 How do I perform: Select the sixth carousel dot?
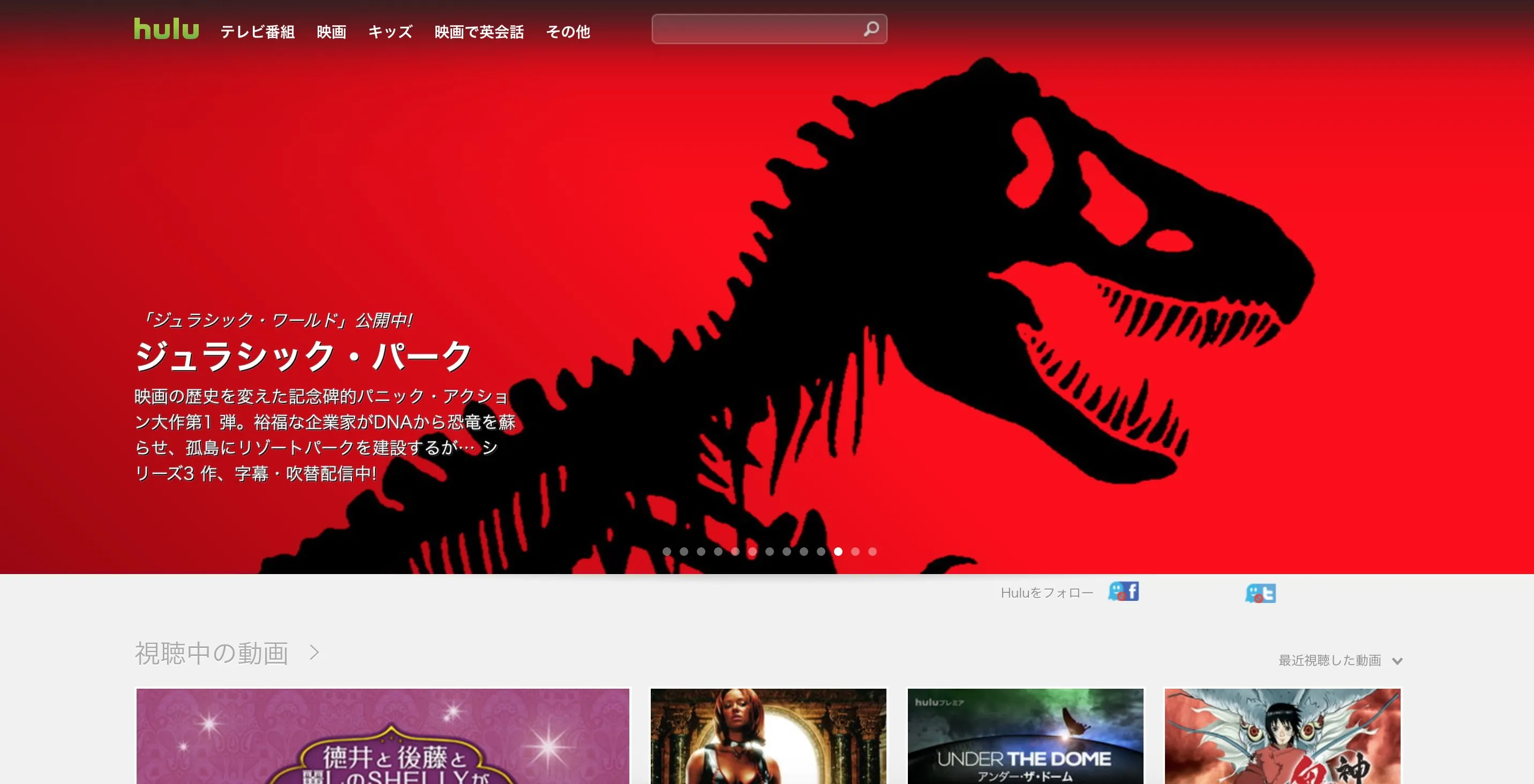[x=752, y=552]
